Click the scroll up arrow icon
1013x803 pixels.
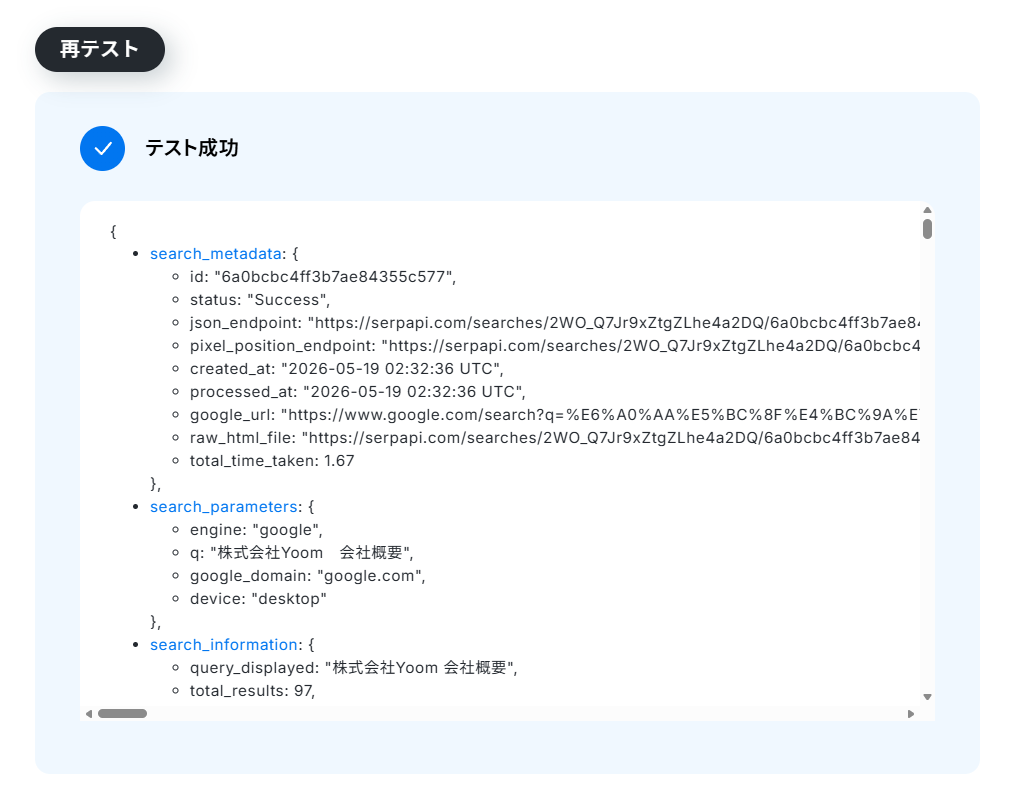point(927,210)
